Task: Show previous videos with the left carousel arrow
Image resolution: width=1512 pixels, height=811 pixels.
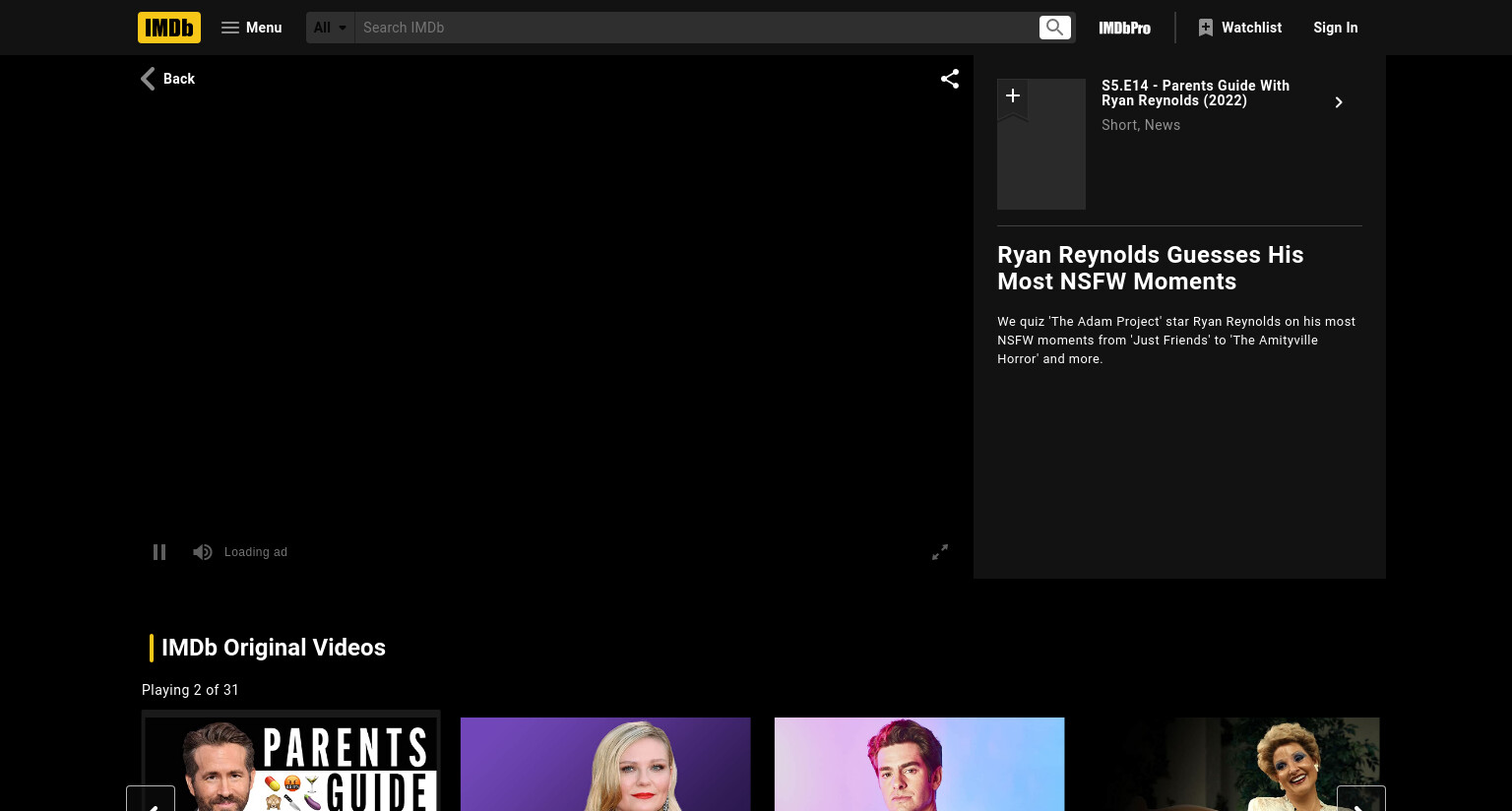Action: [x=151, y=799]
